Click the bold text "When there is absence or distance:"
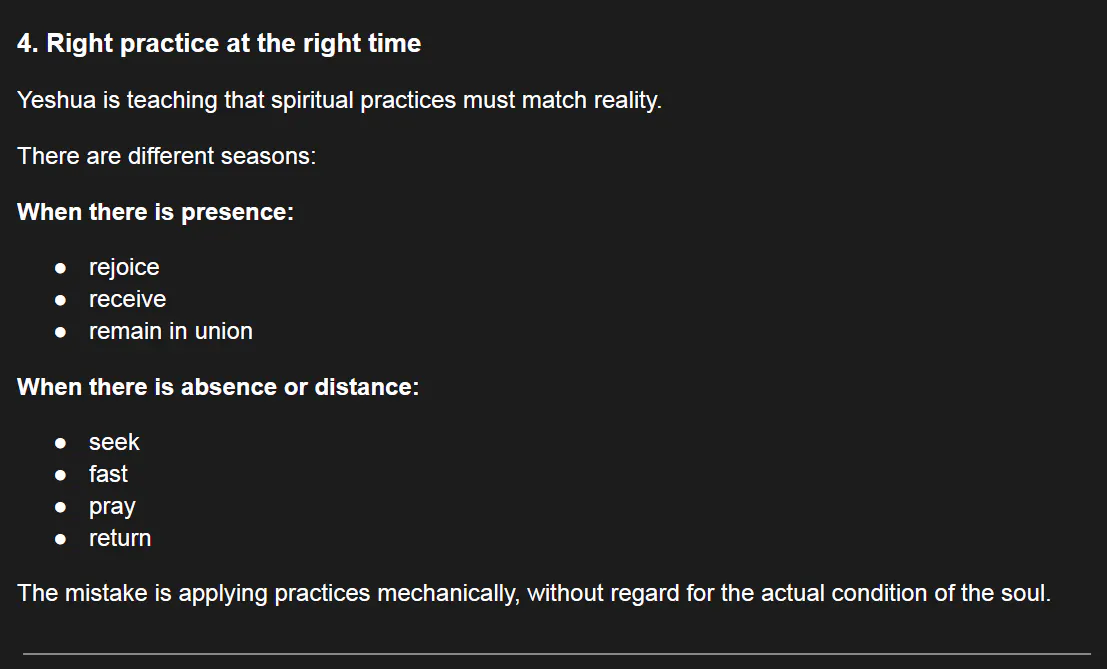This screenshot has height=669, width=1107. pyautogui.click(x=218, y=387)
